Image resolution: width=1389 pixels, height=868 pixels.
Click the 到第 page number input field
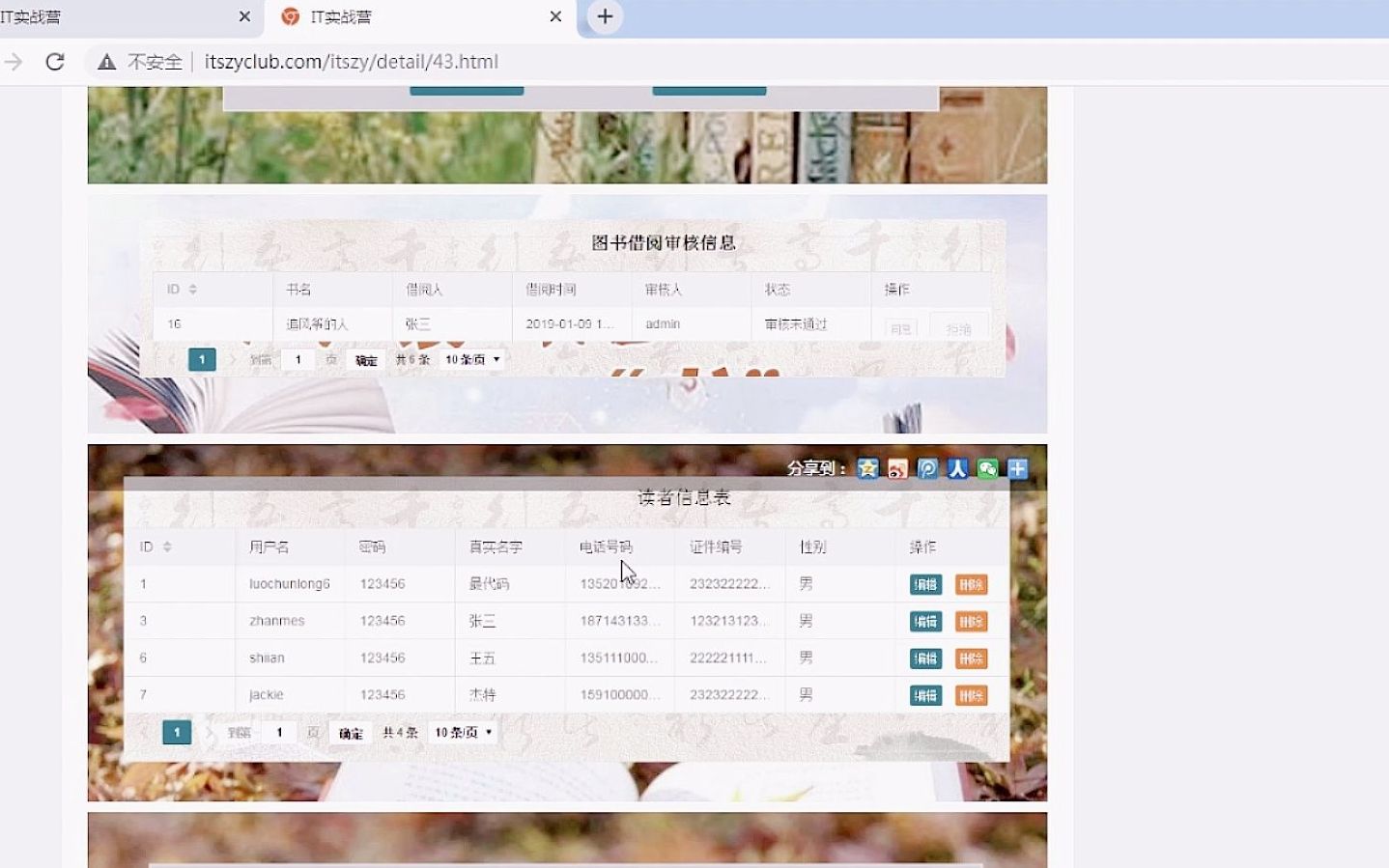coord(278,732)
